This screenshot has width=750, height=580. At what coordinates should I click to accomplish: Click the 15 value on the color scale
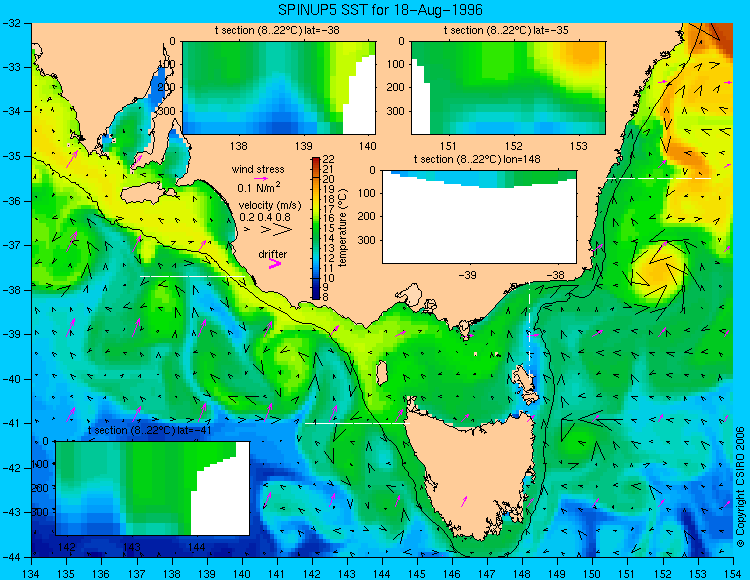click(x=329, y=229)
